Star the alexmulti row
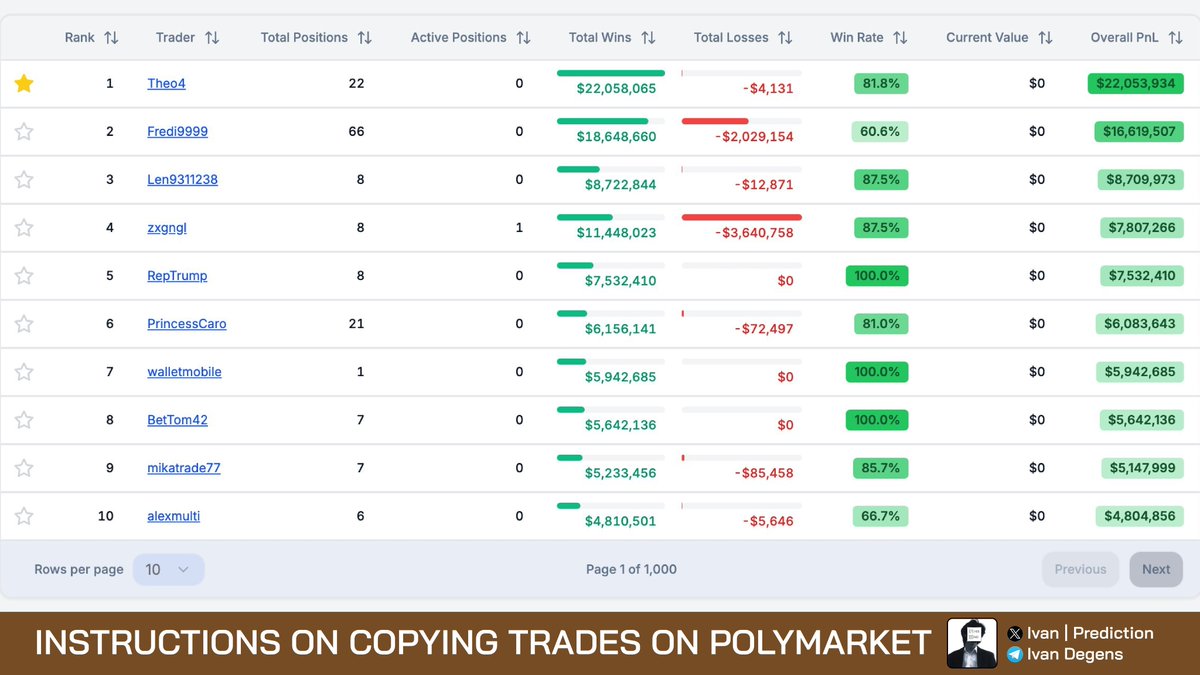This screenshot has width=1200, height=675. coord(24,516)
